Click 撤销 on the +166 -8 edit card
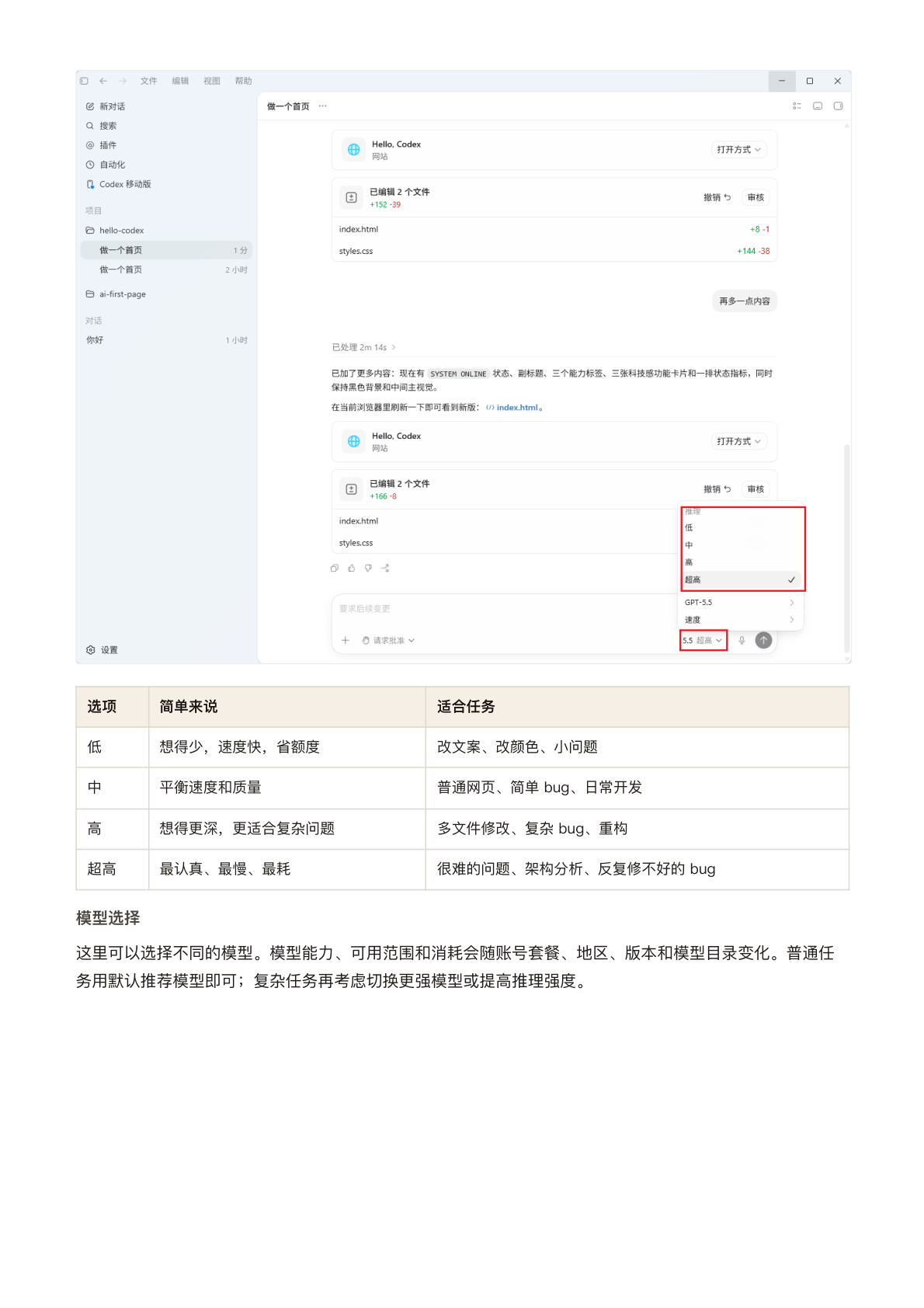 717,489
